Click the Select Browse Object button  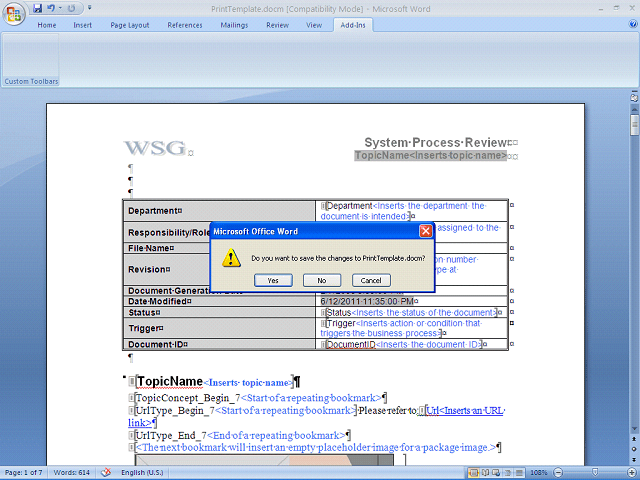(634, 449)
